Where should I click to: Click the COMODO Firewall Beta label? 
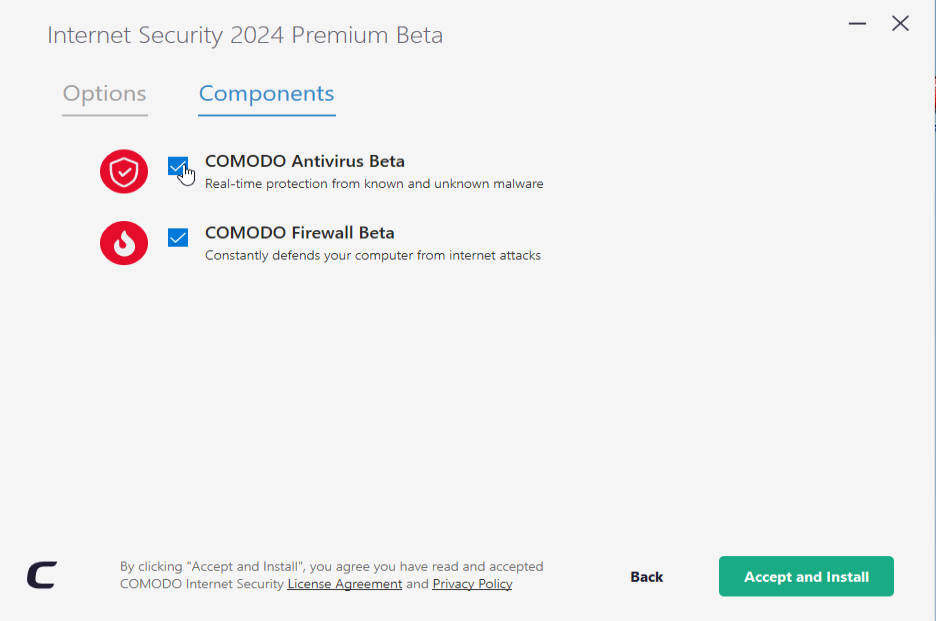pos(300,233)
